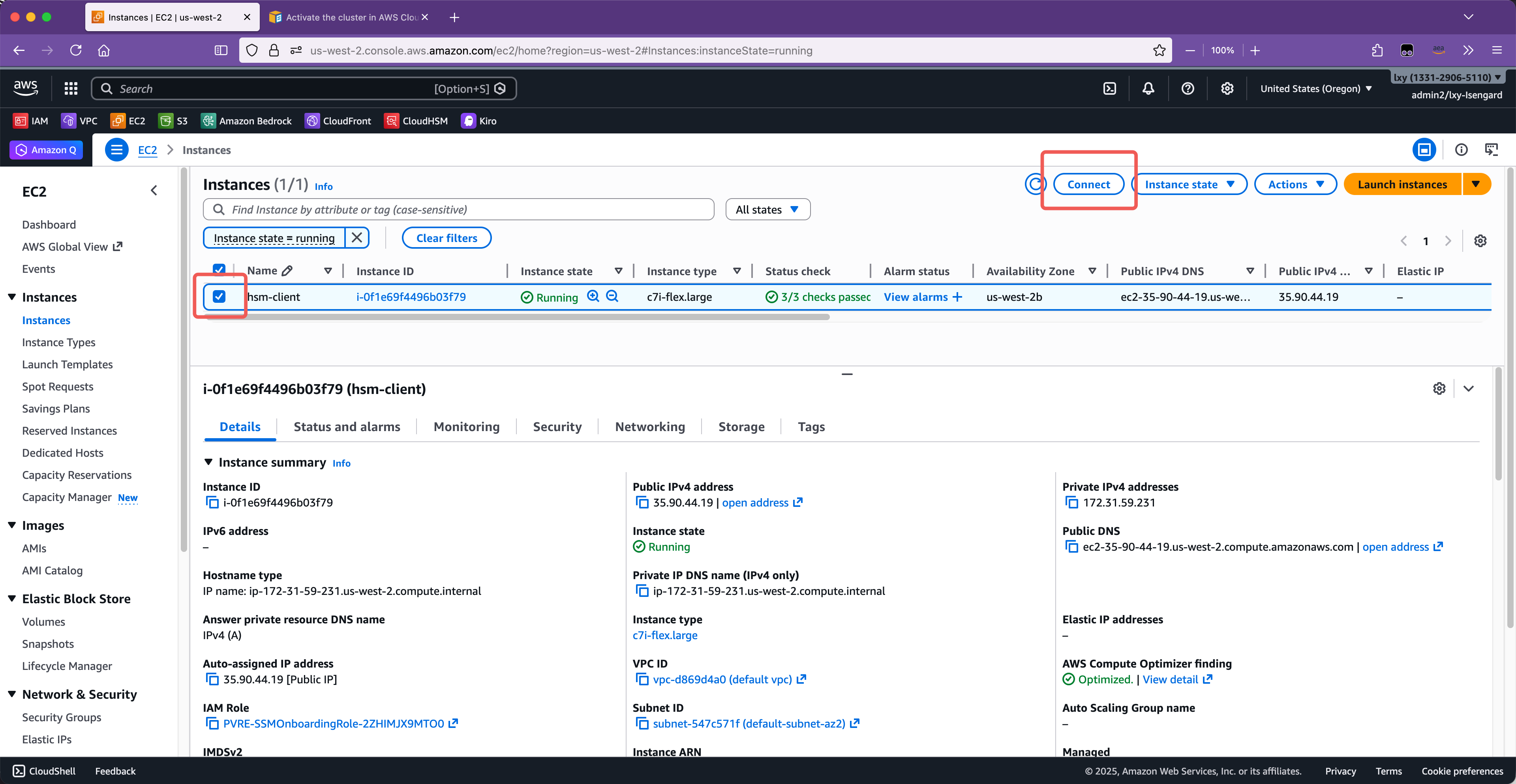Edit Name column pencil icon
1516x784 pixels.
click(287, 271)
